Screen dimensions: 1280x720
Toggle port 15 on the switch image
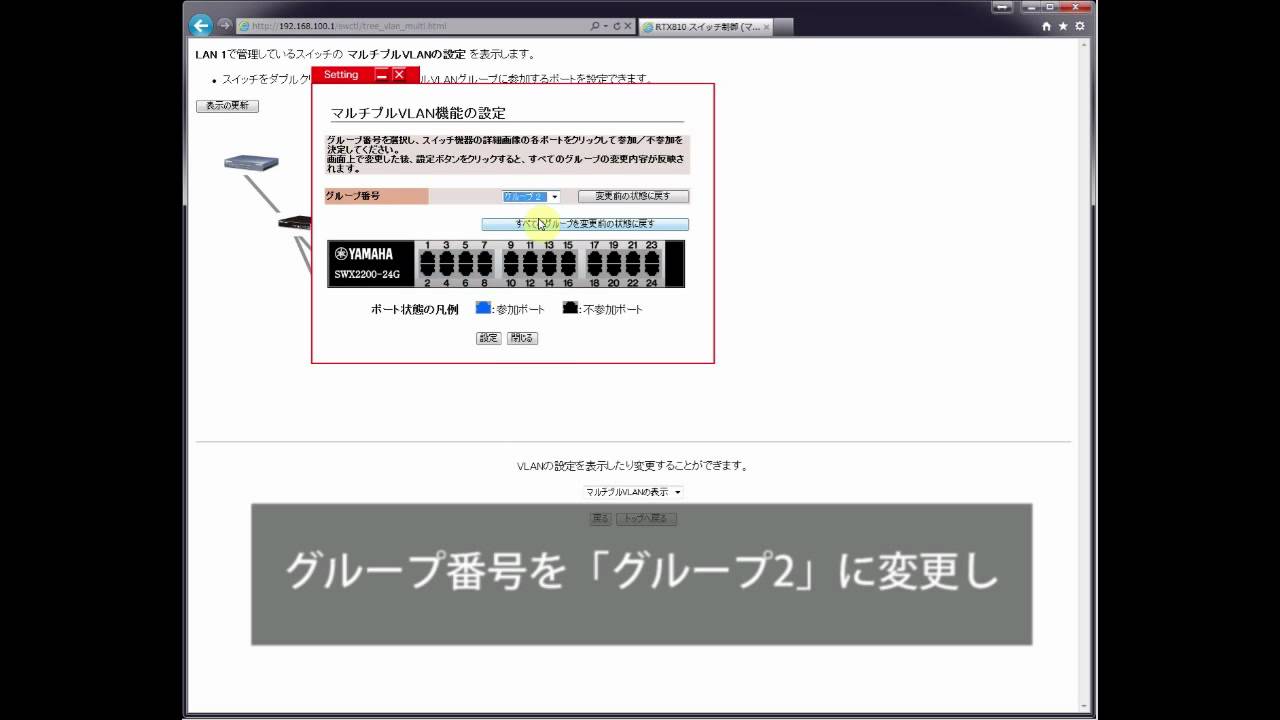coord(568,257)
